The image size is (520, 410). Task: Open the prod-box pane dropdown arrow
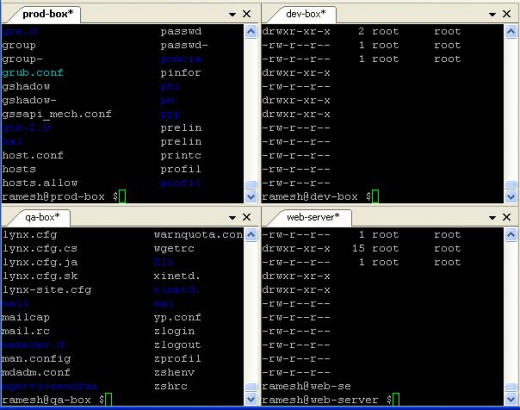tap(232, 14)
